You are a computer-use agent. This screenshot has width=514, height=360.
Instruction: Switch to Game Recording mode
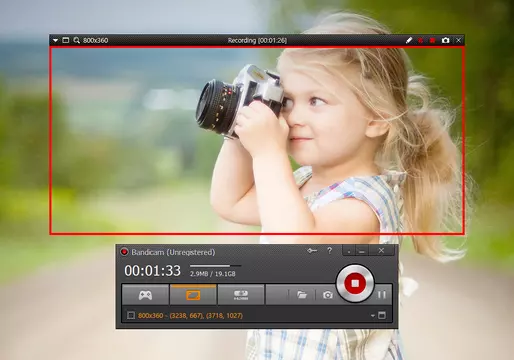[145, 295]
